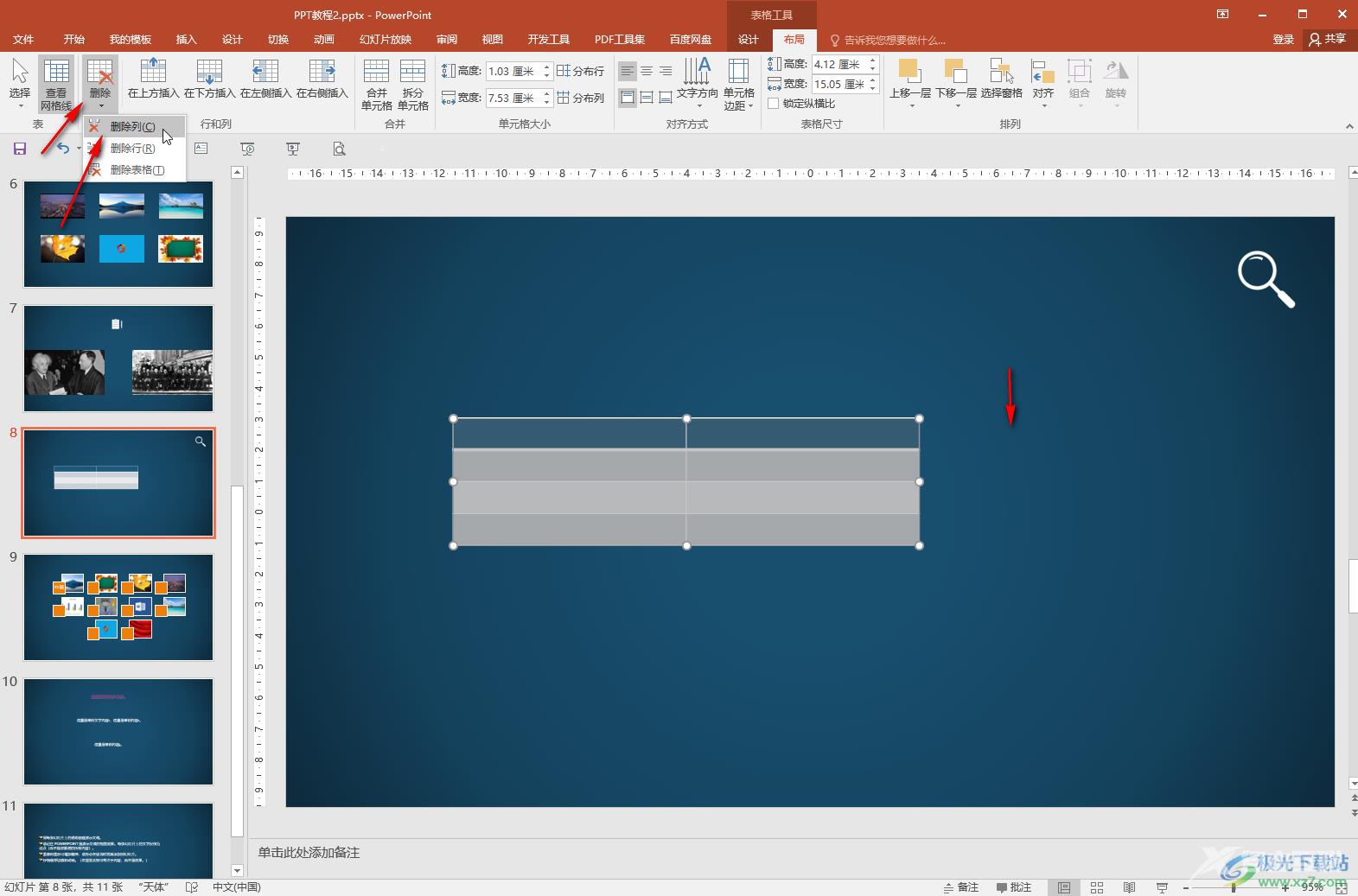Open 文字方向 text direction dropdown
The image size is (1358, 896).
(x=697, y=84)
